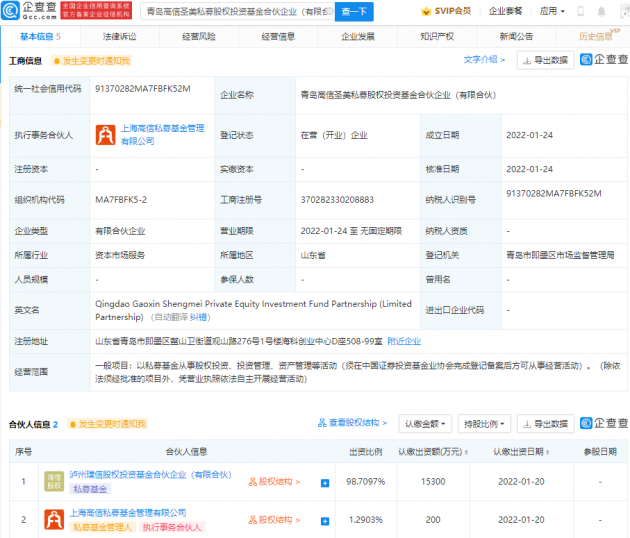
Task: Click the bell icon beside 工商信息
Action: tap(56, 60)
